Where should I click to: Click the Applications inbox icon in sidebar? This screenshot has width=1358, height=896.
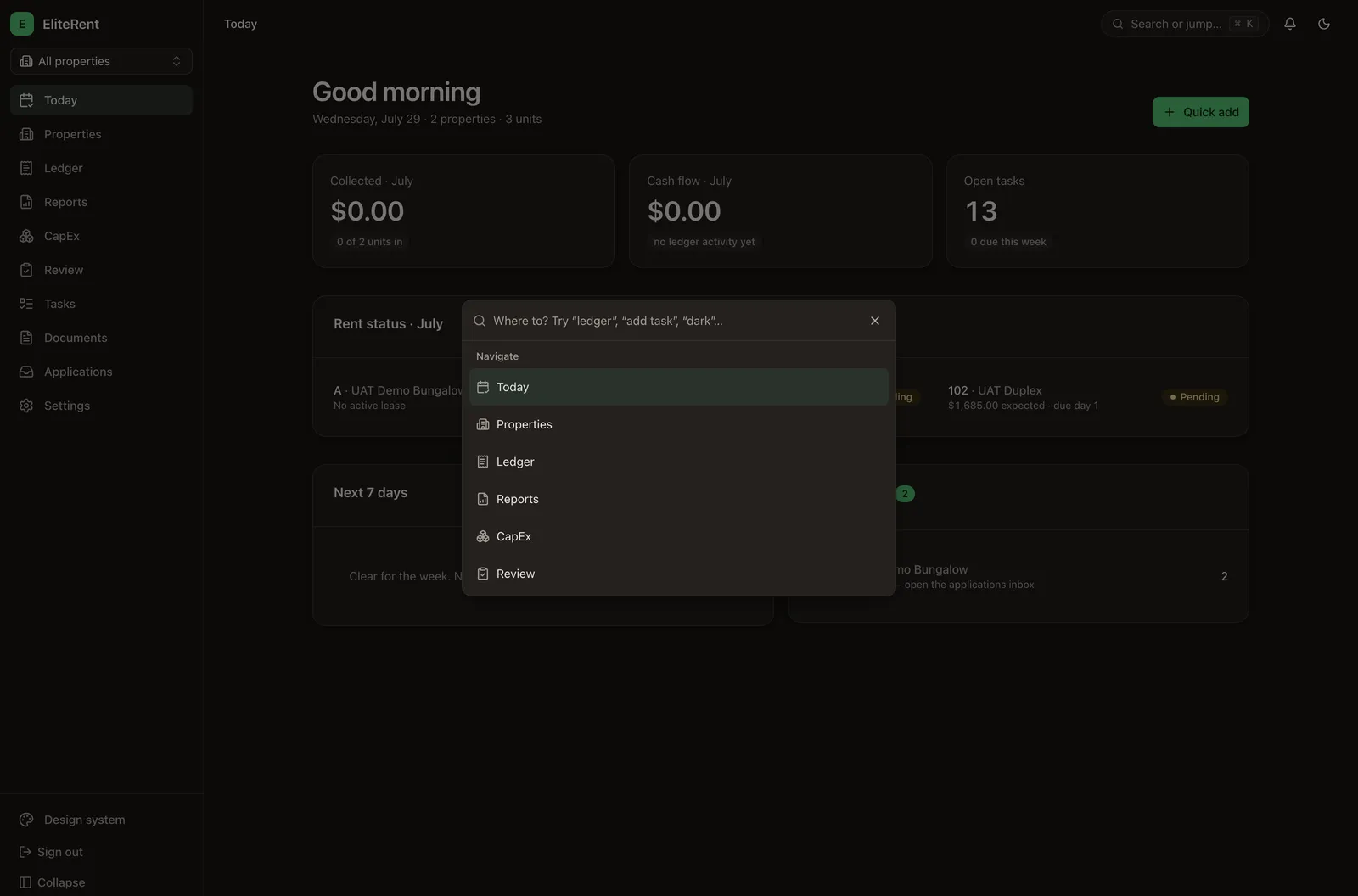coord(26,372)
